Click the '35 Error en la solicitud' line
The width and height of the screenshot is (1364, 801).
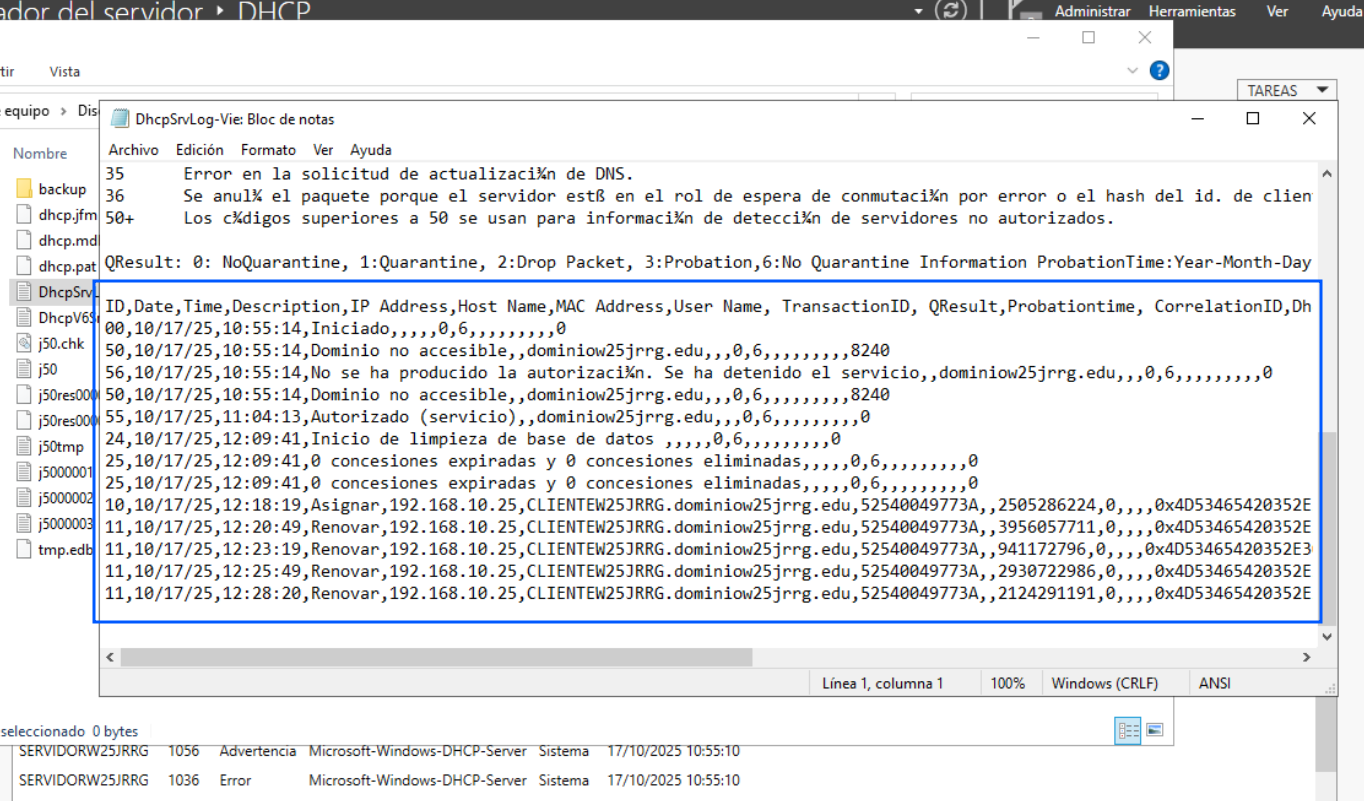369,174
